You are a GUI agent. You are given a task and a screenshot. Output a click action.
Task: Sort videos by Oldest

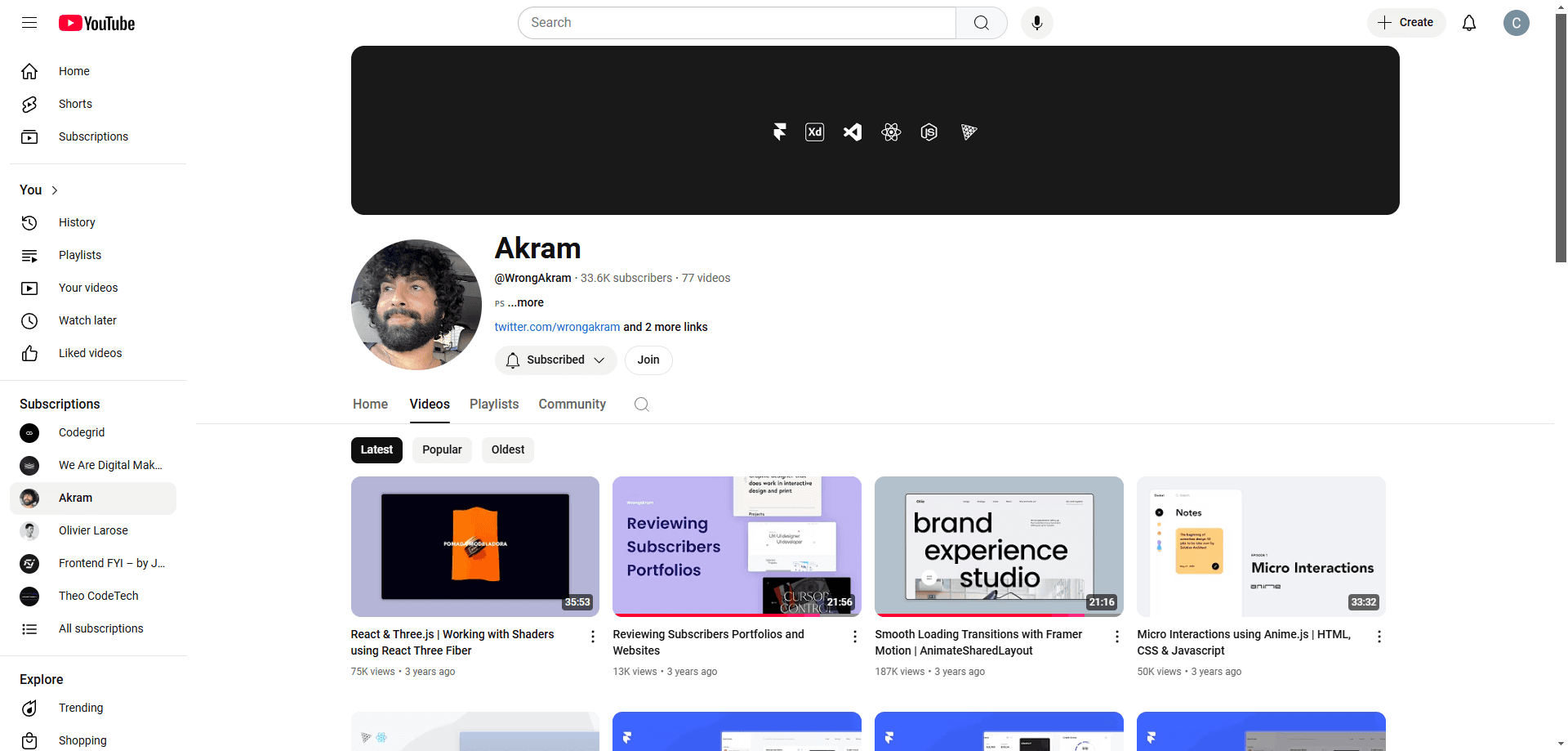coord(507,450)
